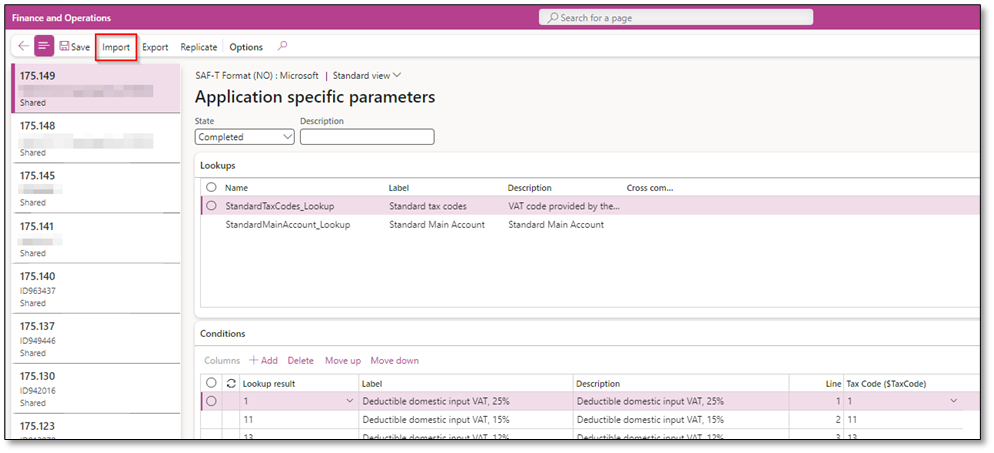Select the StandardMainAccount_Lookup row
This screenshot has width=994, height=453.
pyautogui.click(x=287, y=225)
